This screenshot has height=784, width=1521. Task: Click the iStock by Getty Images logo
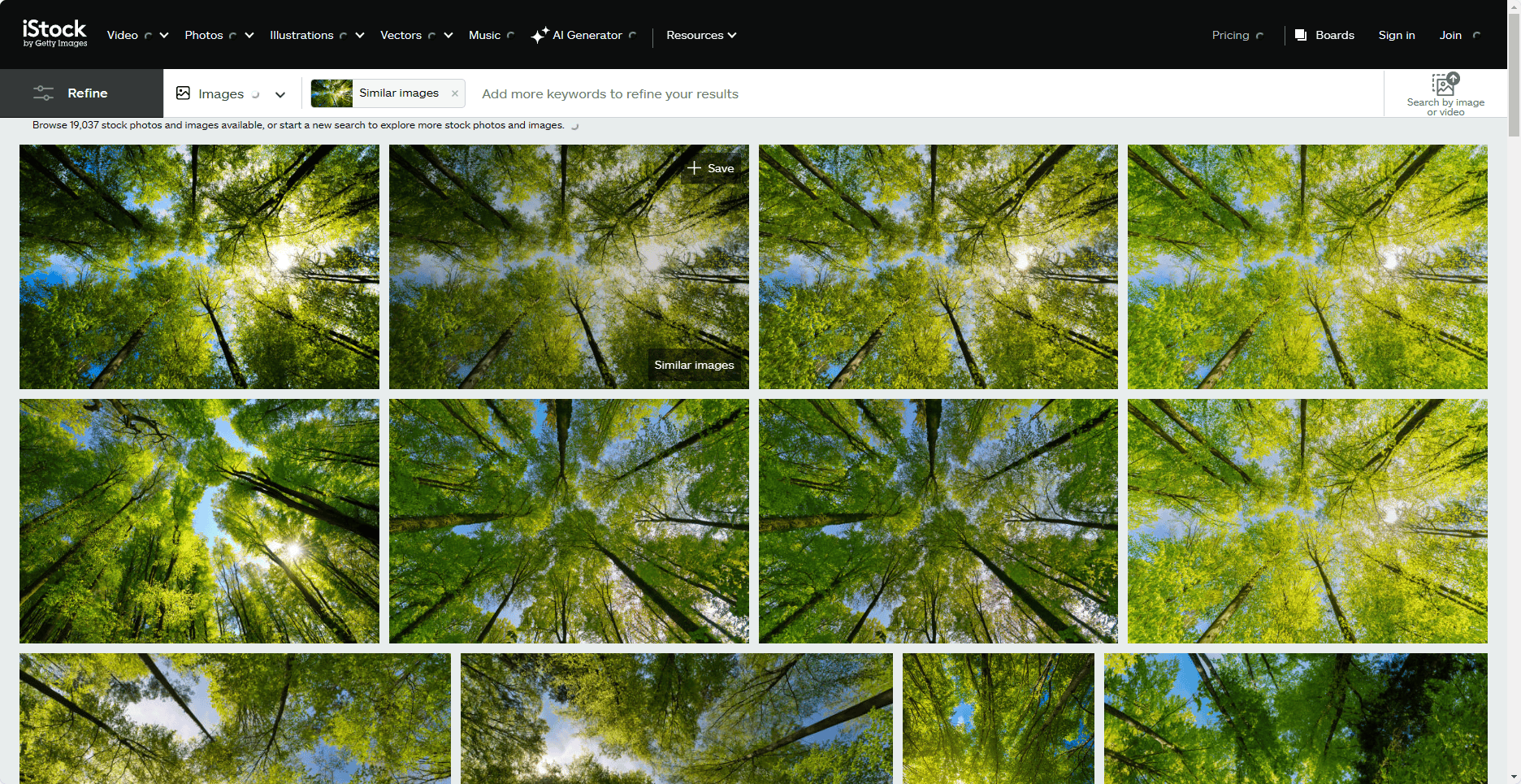(x=54, y=33)
